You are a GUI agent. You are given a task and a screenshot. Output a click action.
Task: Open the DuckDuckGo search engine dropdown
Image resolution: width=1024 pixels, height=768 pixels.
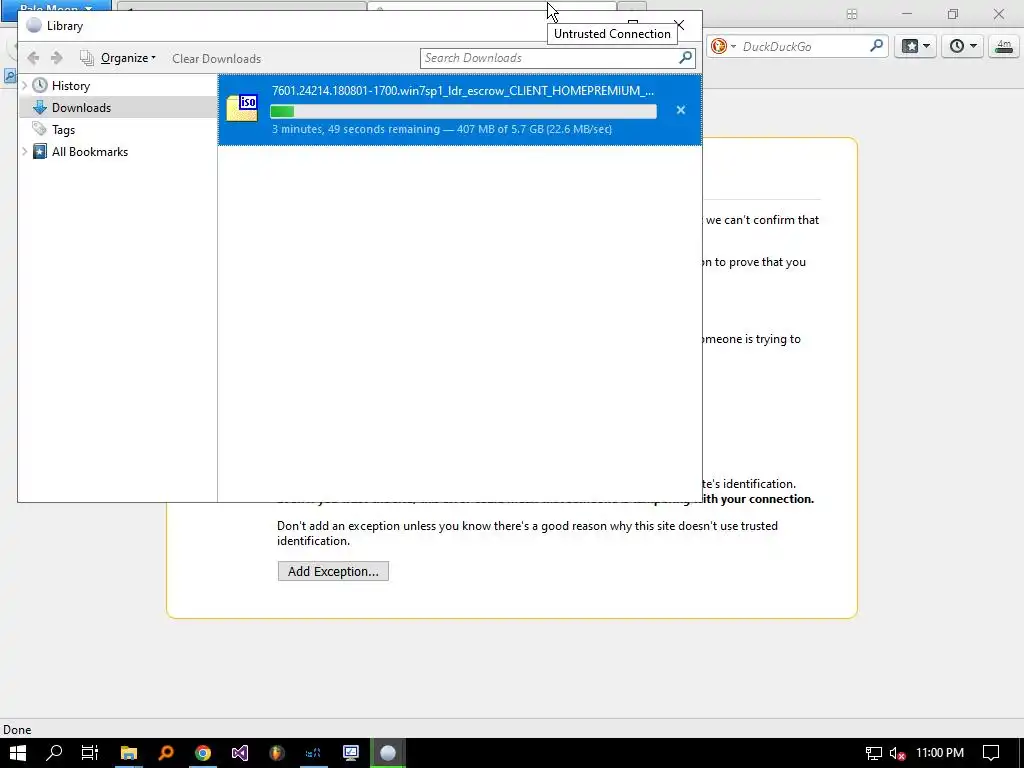(x=723, y=46)
